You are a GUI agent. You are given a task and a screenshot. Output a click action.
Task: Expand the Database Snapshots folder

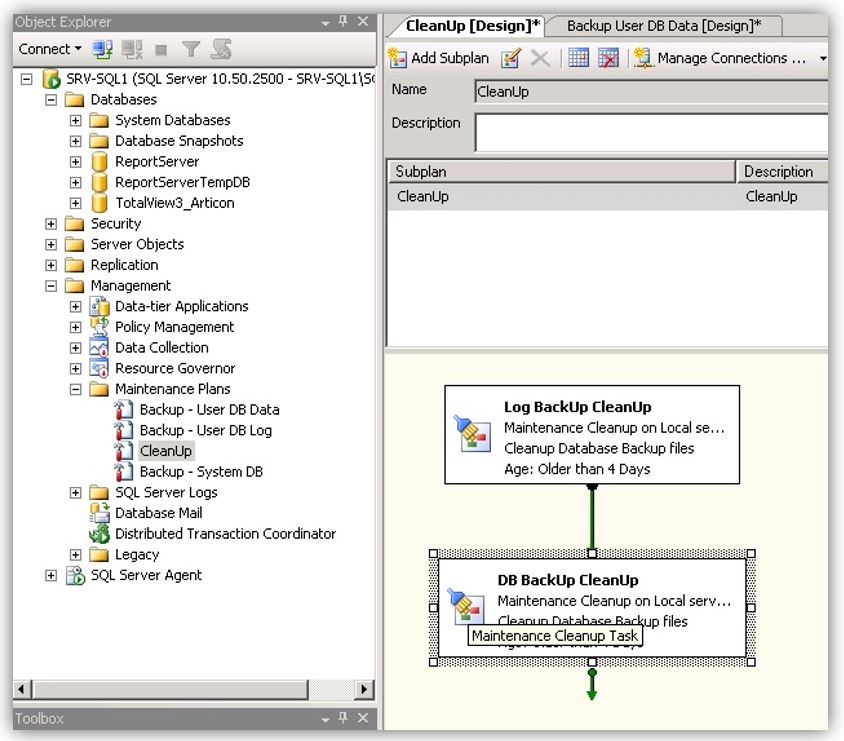pyautogui.click(x=75, y=141)
